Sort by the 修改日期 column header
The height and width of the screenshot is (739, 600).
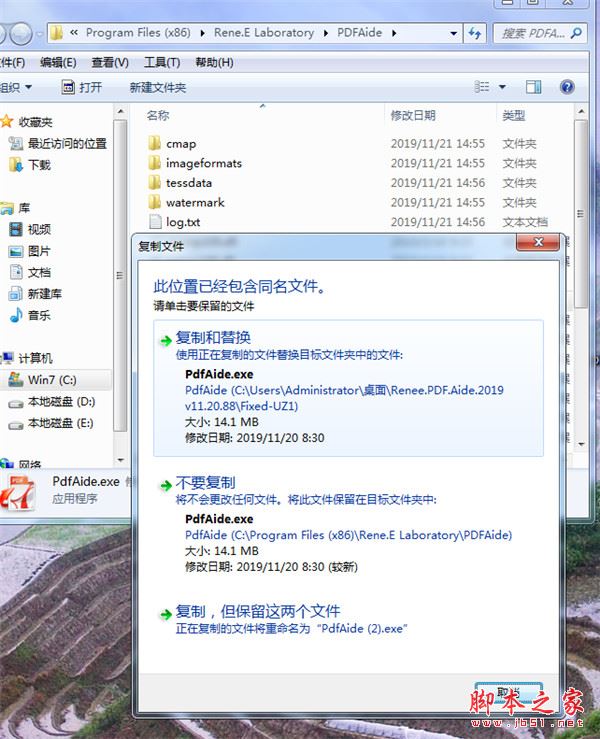click(x=413, y=115)
